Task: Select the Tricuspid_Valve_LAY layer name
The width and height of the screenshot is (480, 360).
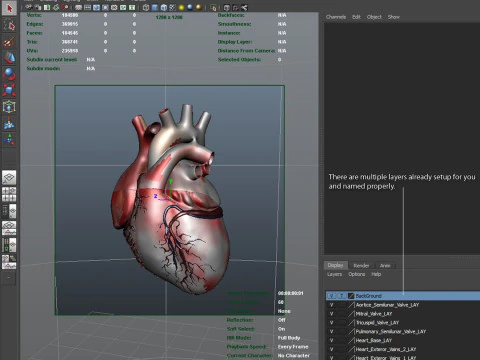Action: coord(377,322)
